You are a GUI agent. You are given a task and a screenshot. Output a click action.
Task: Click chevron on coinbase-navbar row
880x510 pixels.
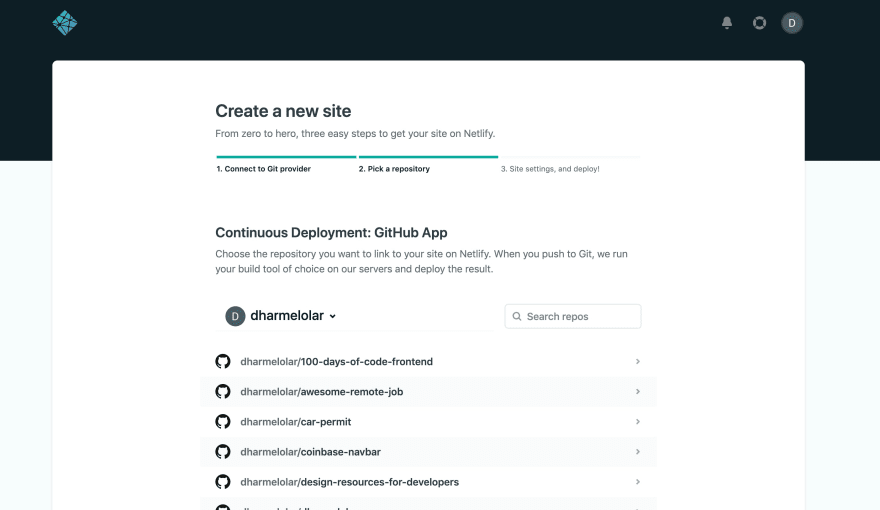[x=638, y=452]
